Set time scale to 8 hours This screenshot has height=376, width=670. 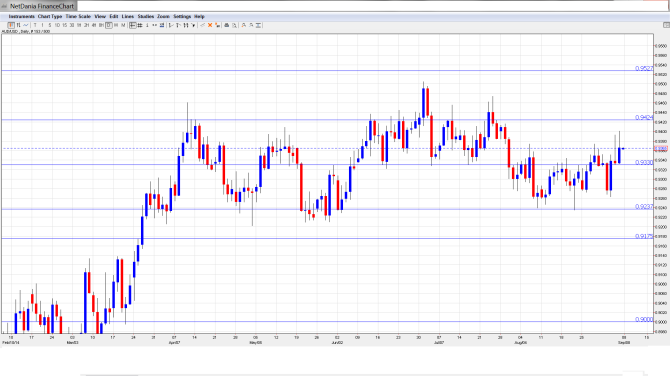[x=101, y=26]
